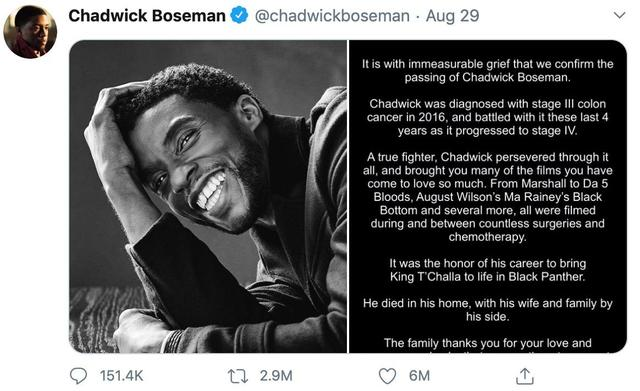Click the cut-off 'The family thanks you' line
This screenshot has height=391, width=640.
point(488,343)
